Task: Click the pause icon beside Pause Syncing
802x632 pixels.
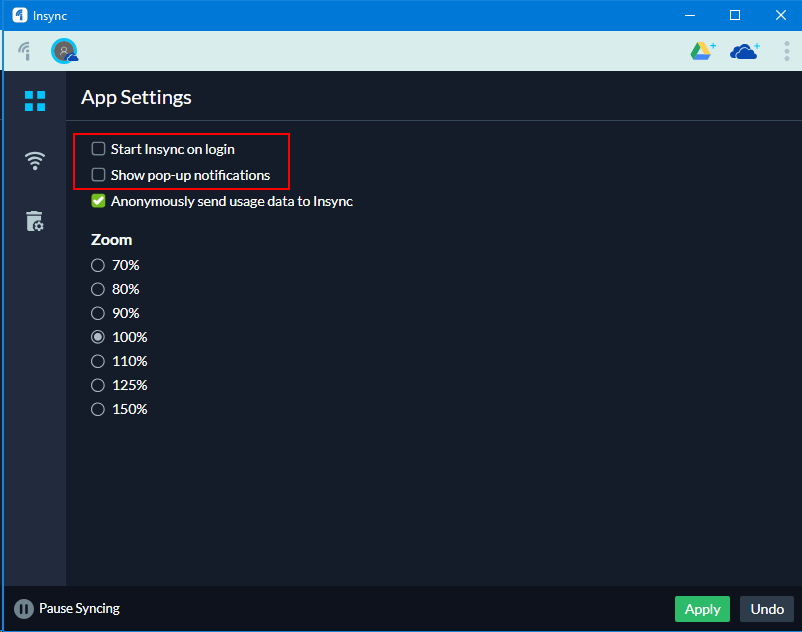Action: (x=24, y=609)
